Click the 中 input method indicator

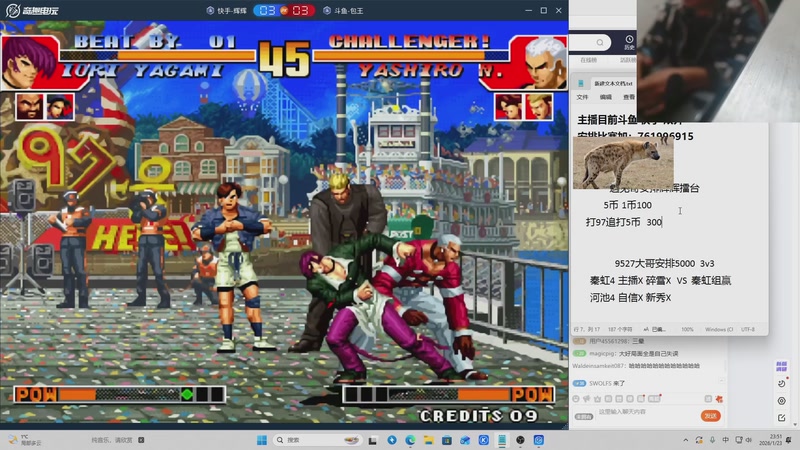(x=726, y=440)
